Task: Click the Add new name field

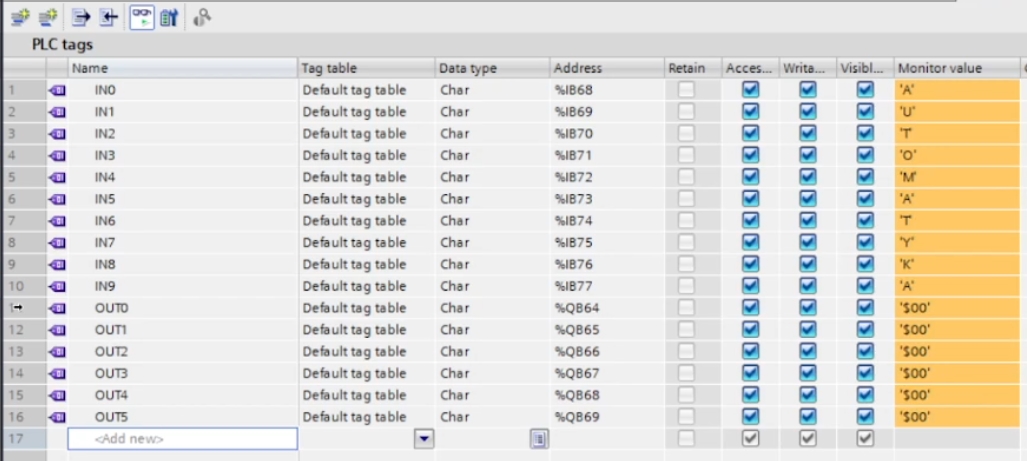Action: click(182, 439)
